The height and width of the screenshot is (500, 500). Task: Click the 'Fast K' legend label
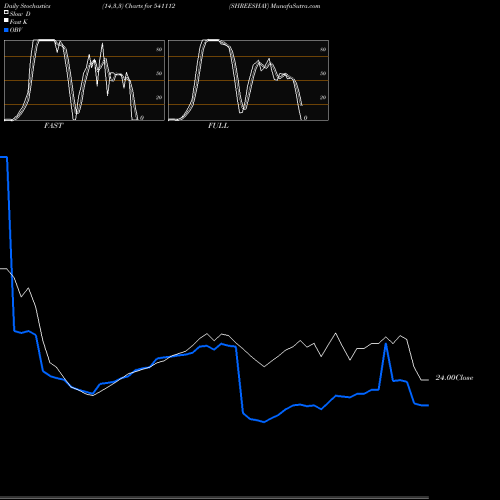point(19,22)
